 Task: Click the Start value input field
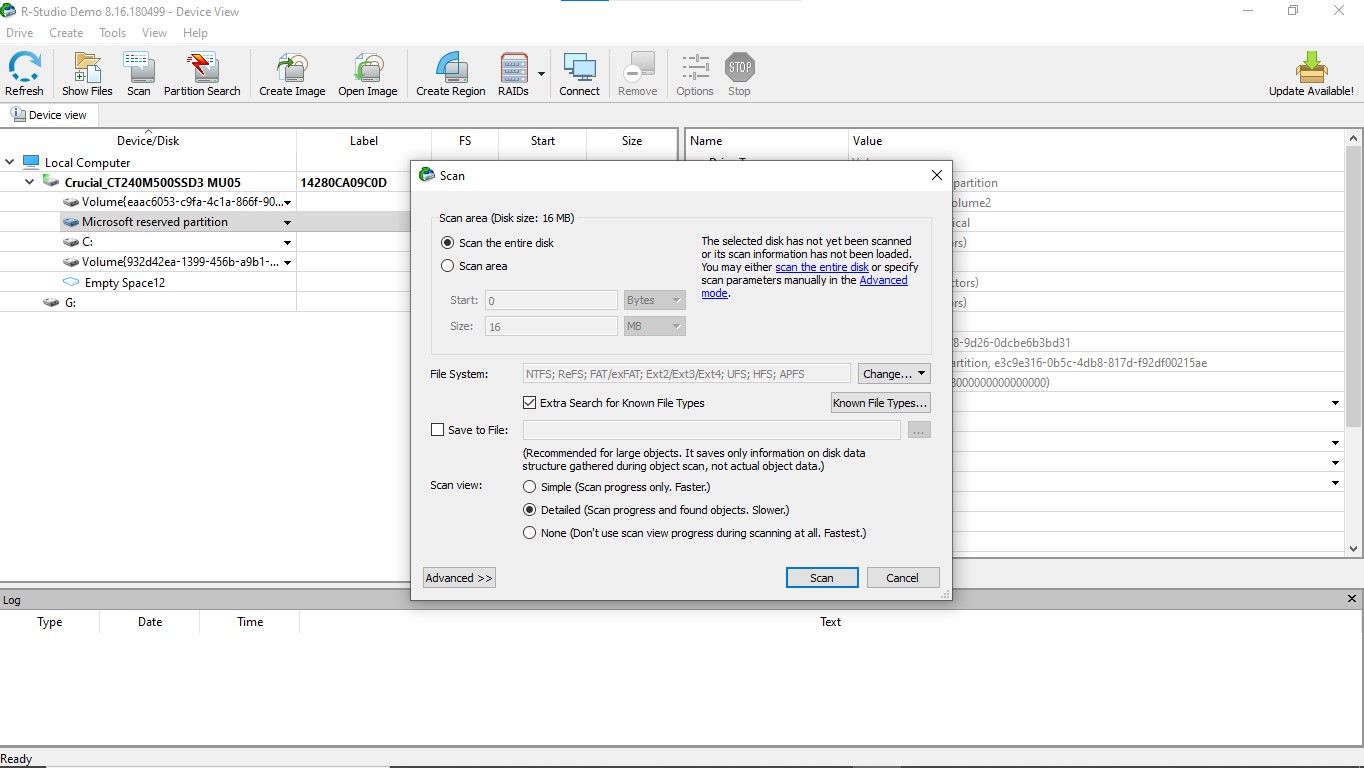point(551,300)
